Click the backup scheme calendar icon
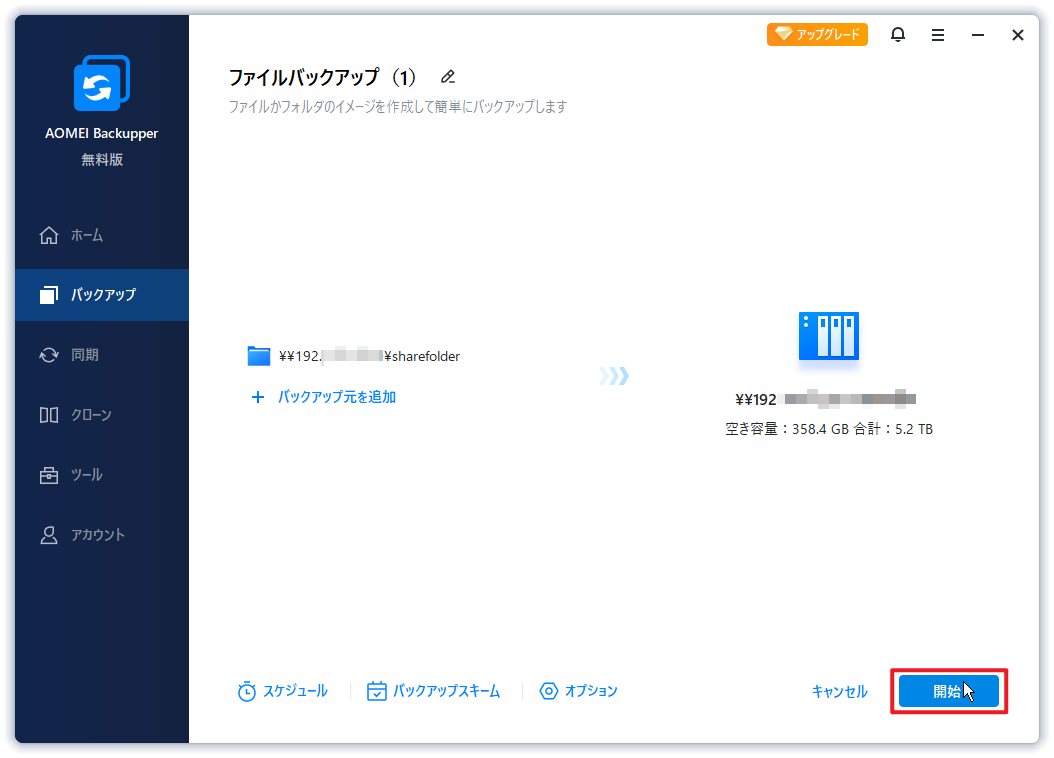The width and height of the screenshot is (1054, 758). (x=376, y=691)
